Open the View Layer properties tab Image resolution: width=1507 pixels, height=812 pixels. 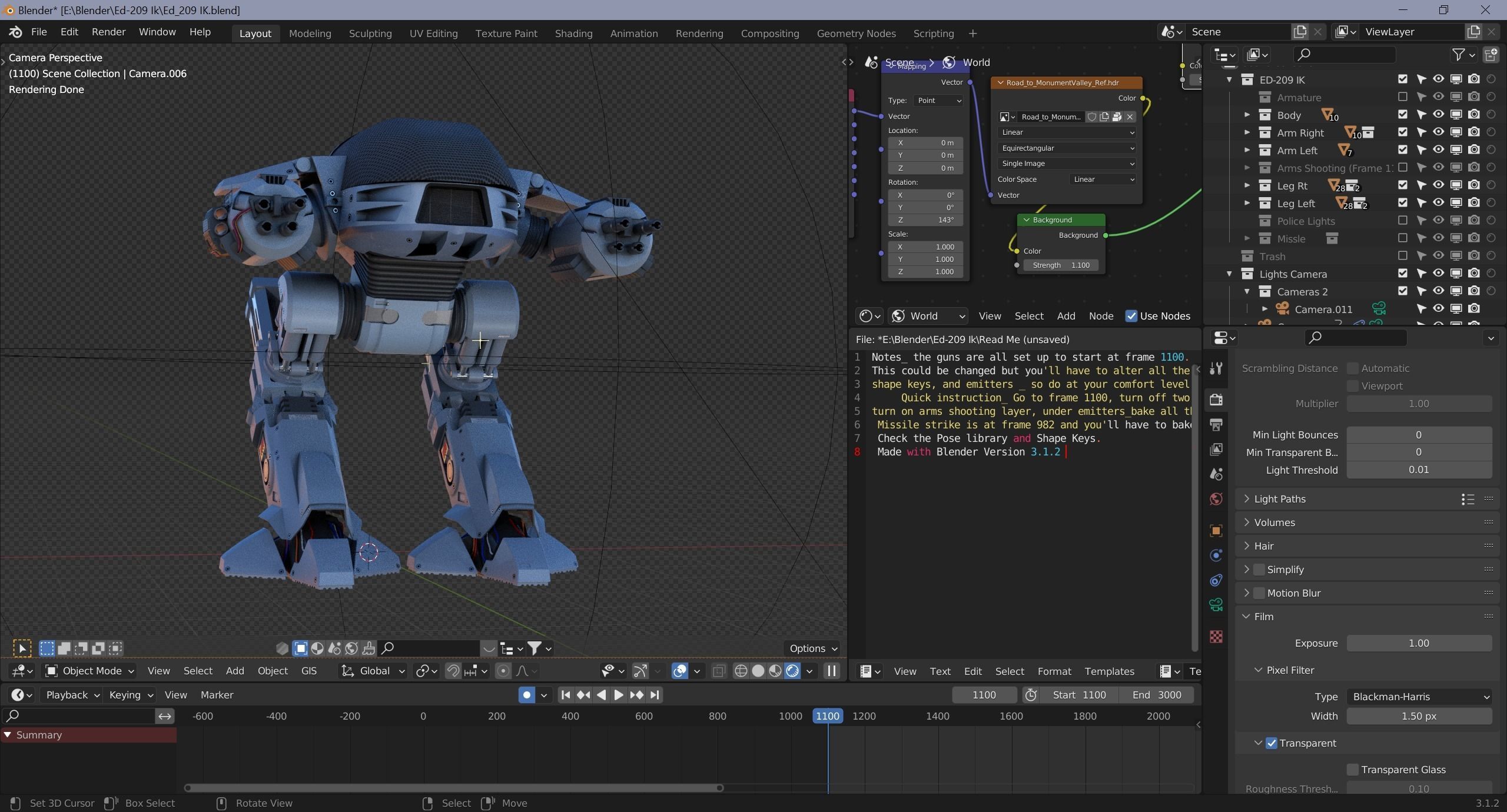coord(1216,449)
